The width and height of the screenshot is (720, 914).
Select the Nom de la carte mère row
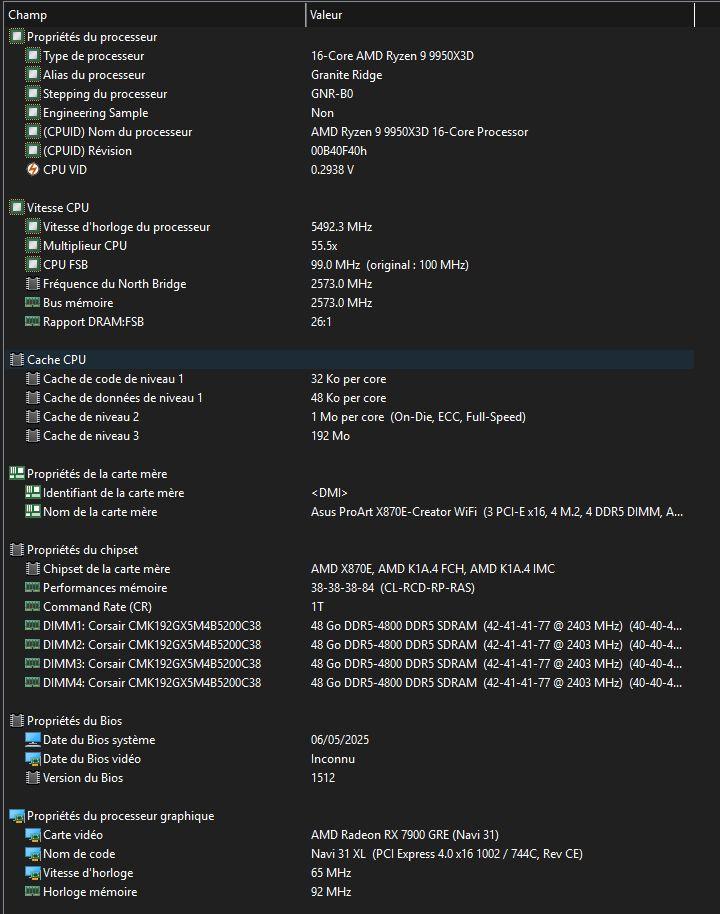(100, 512)
